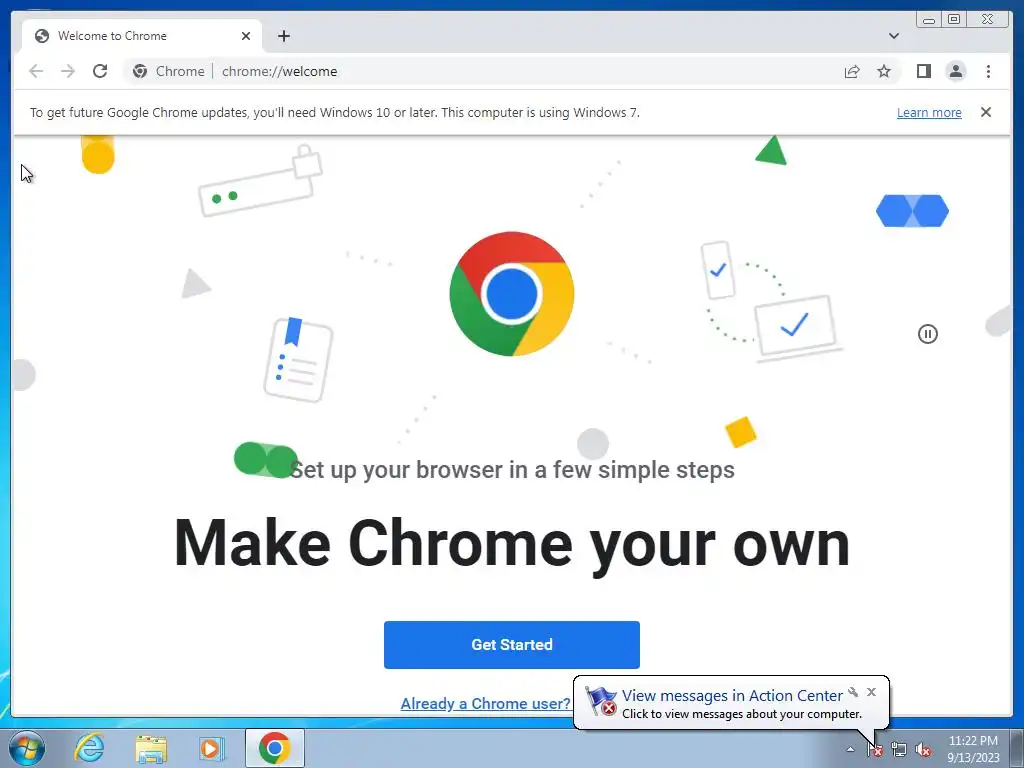Pause the welcome page animation
Viewport: 1024px width, 768px height.
point(927,334)
